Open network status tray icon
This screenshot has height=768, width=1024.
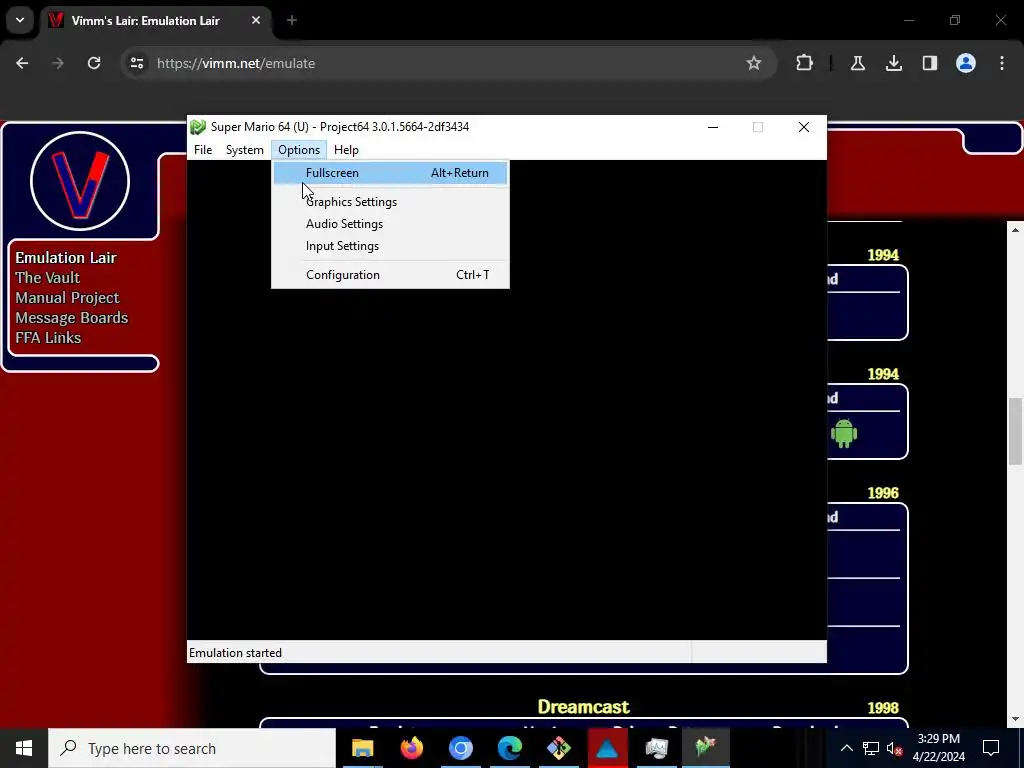[x=871, y=748]
